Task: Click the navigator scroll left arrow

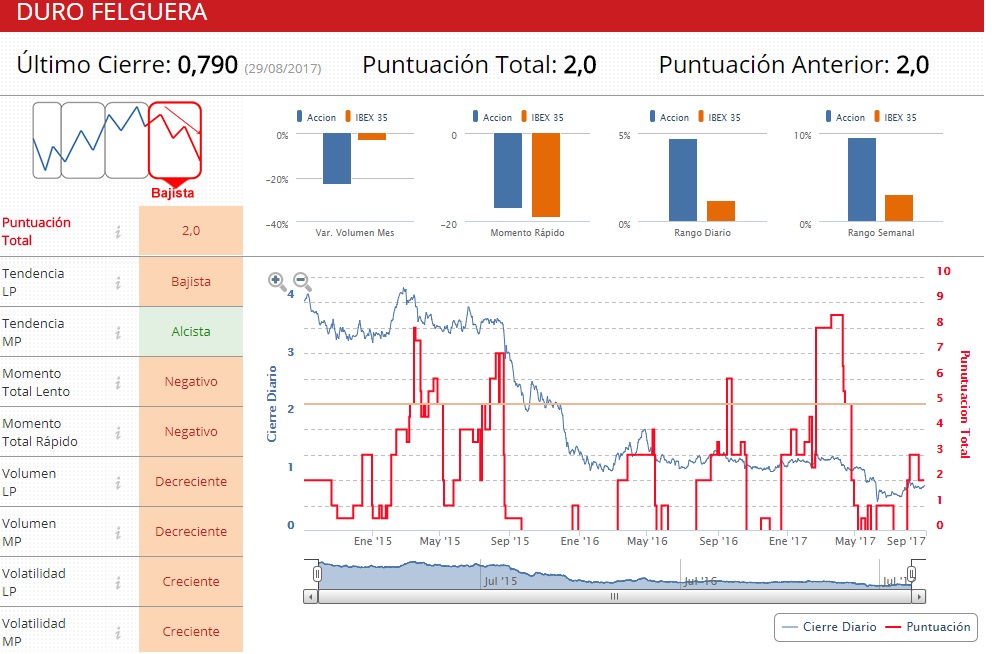Action: [x=311, y=596]
